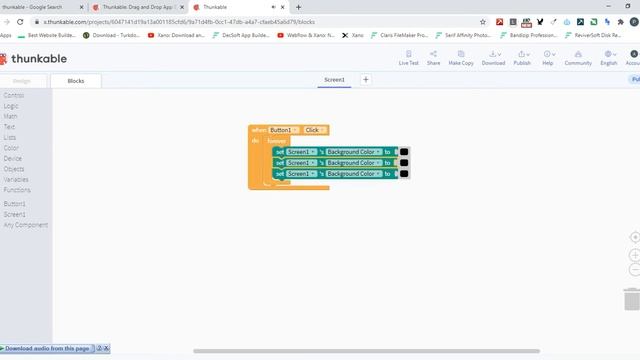Open the Math blocks category
This screenshot has width=640, height=360.
pyautogui.click(x=10, y=116)
